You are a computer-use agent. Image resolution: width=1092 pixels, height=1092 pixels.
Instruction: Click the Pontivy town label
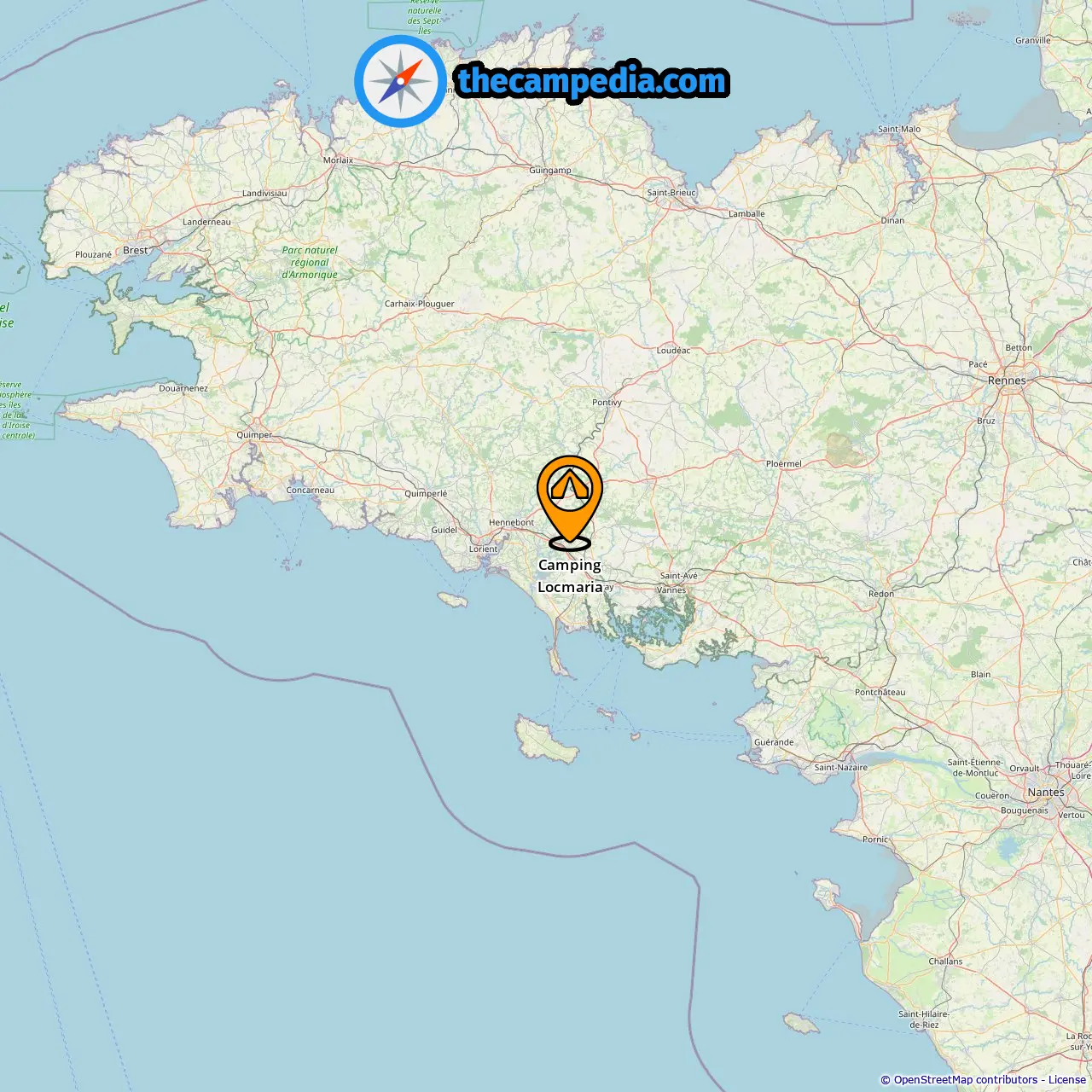(x=607, y=402)
